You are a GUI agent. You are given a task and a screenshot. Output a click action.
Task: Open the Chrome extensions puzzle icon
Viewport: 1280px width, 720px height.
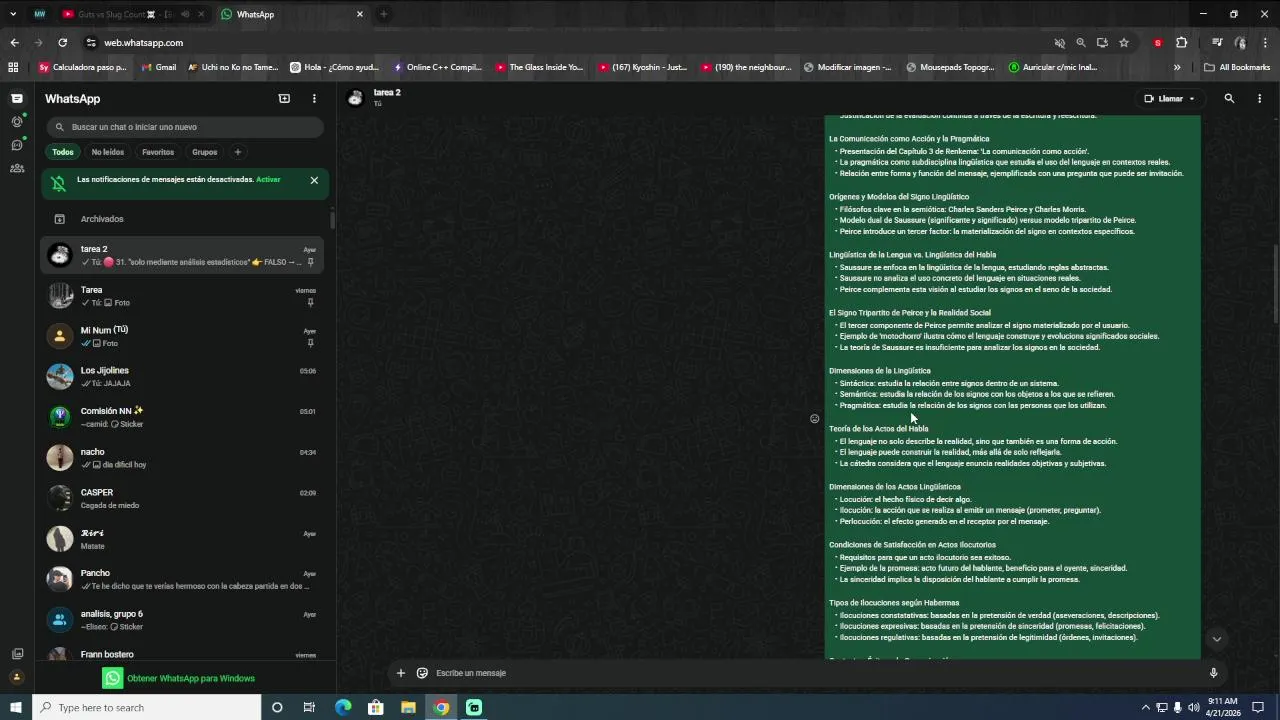pos(1181,43)
